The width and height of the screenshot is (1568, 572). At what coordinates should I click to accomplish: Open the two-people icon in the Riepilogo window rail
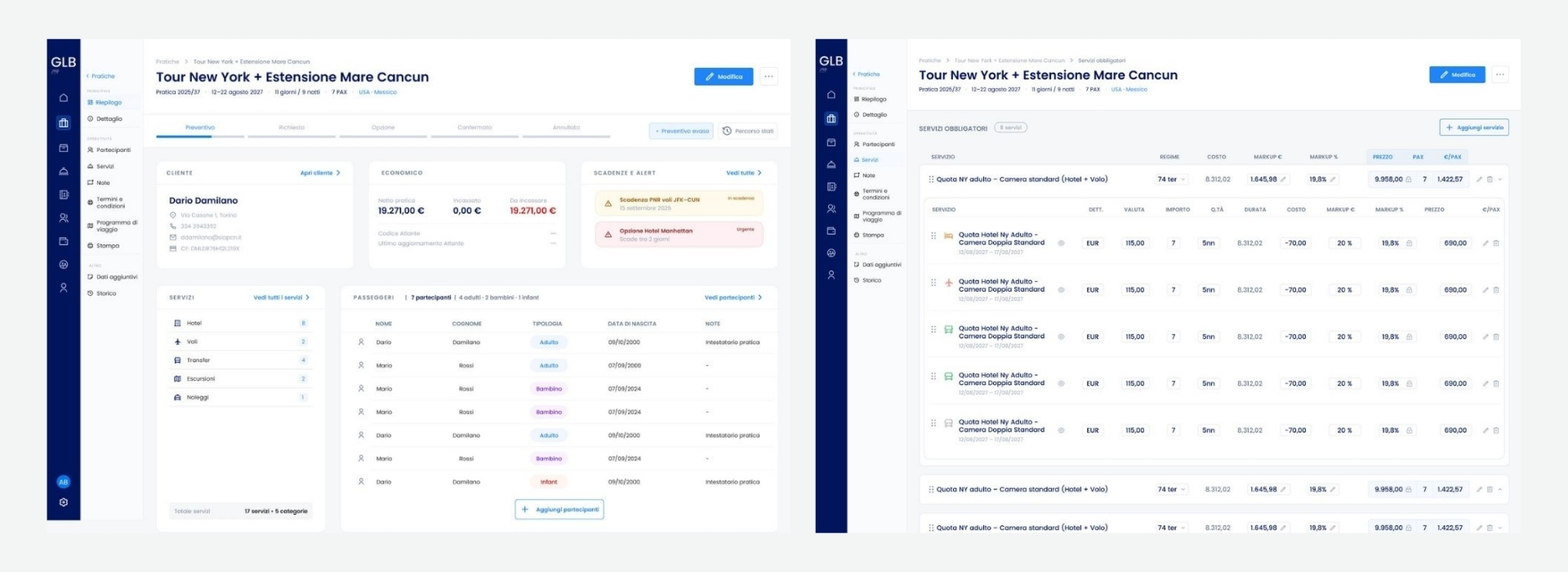coord(64,218)
